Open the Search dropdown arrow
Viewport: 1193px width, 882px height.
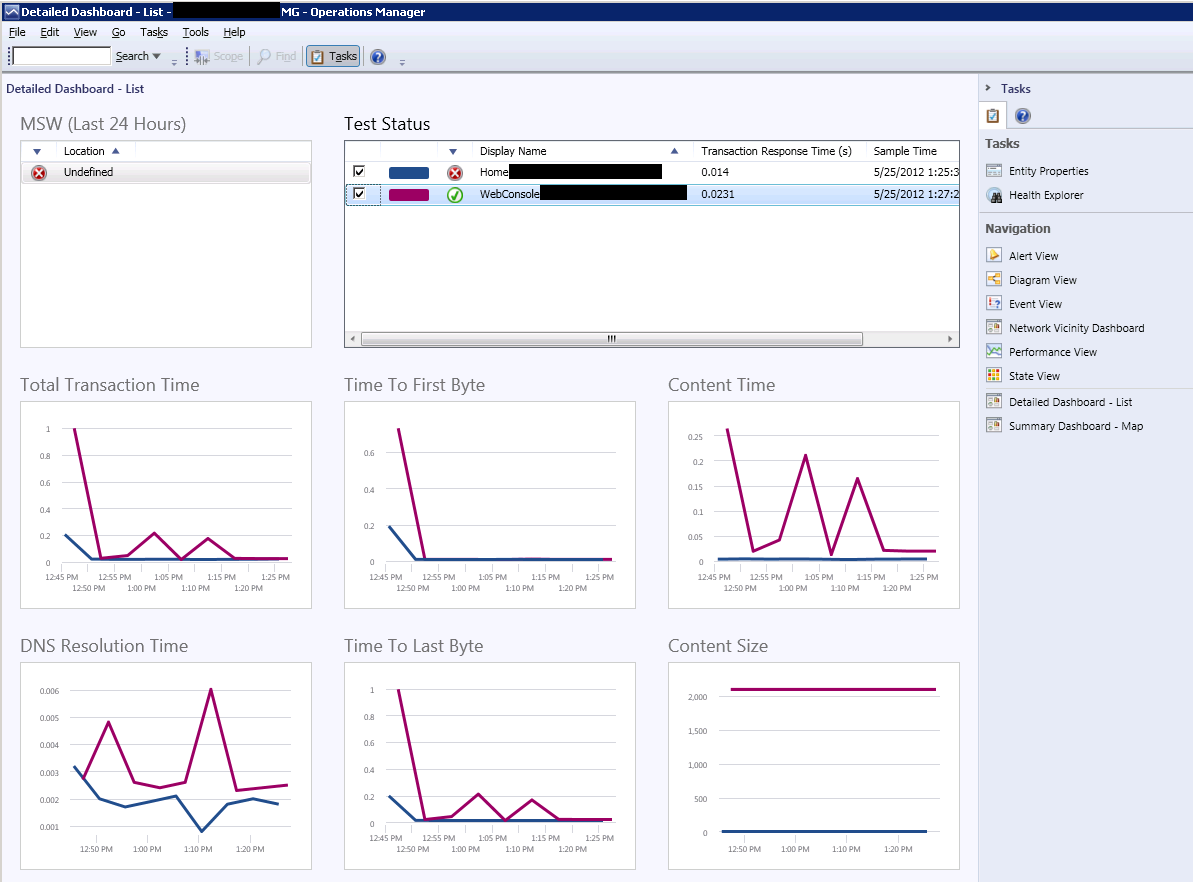[x=157, y=56]
